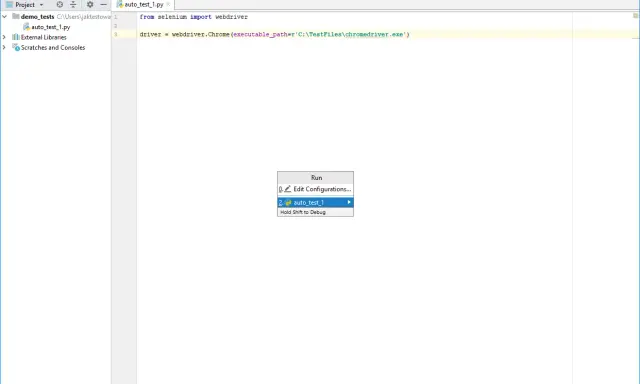Click line number 3 in gutter
The image size is (640, 384).
click(x=116, y=34)
